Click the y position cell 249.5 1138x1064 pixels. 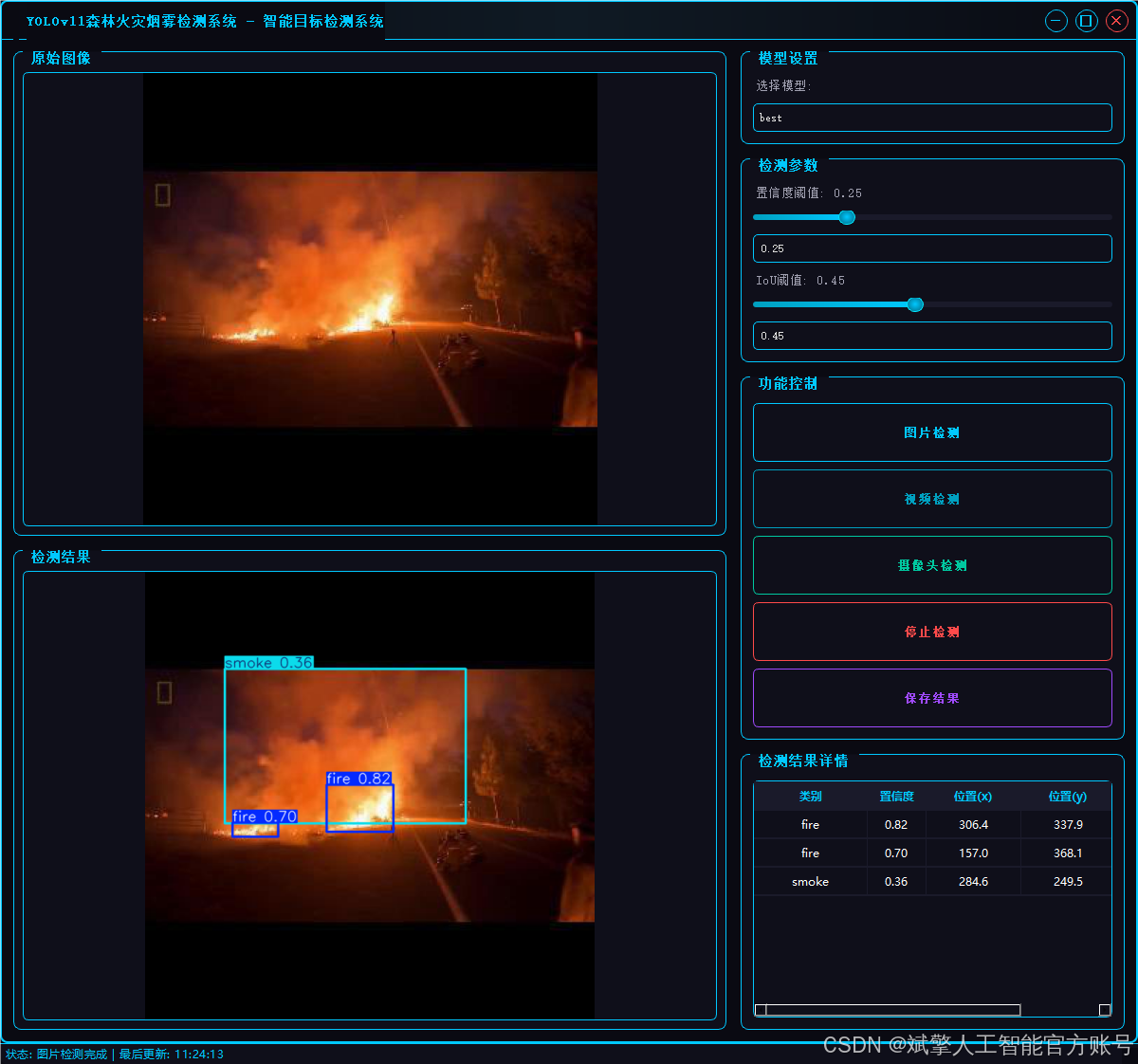(1067, 882)
